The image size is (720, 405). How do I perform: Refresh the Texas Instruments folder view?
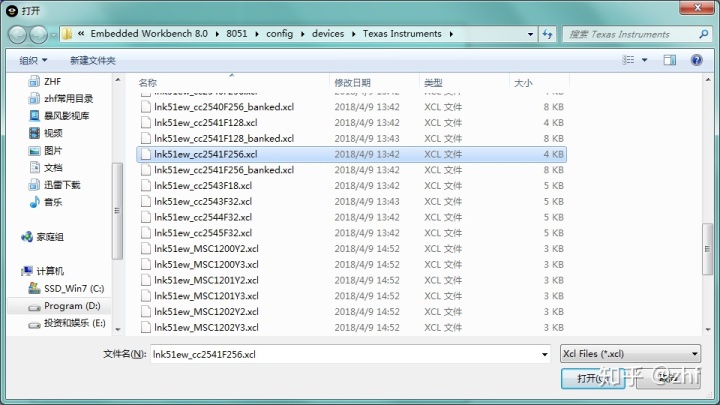(x=547, y=34)
